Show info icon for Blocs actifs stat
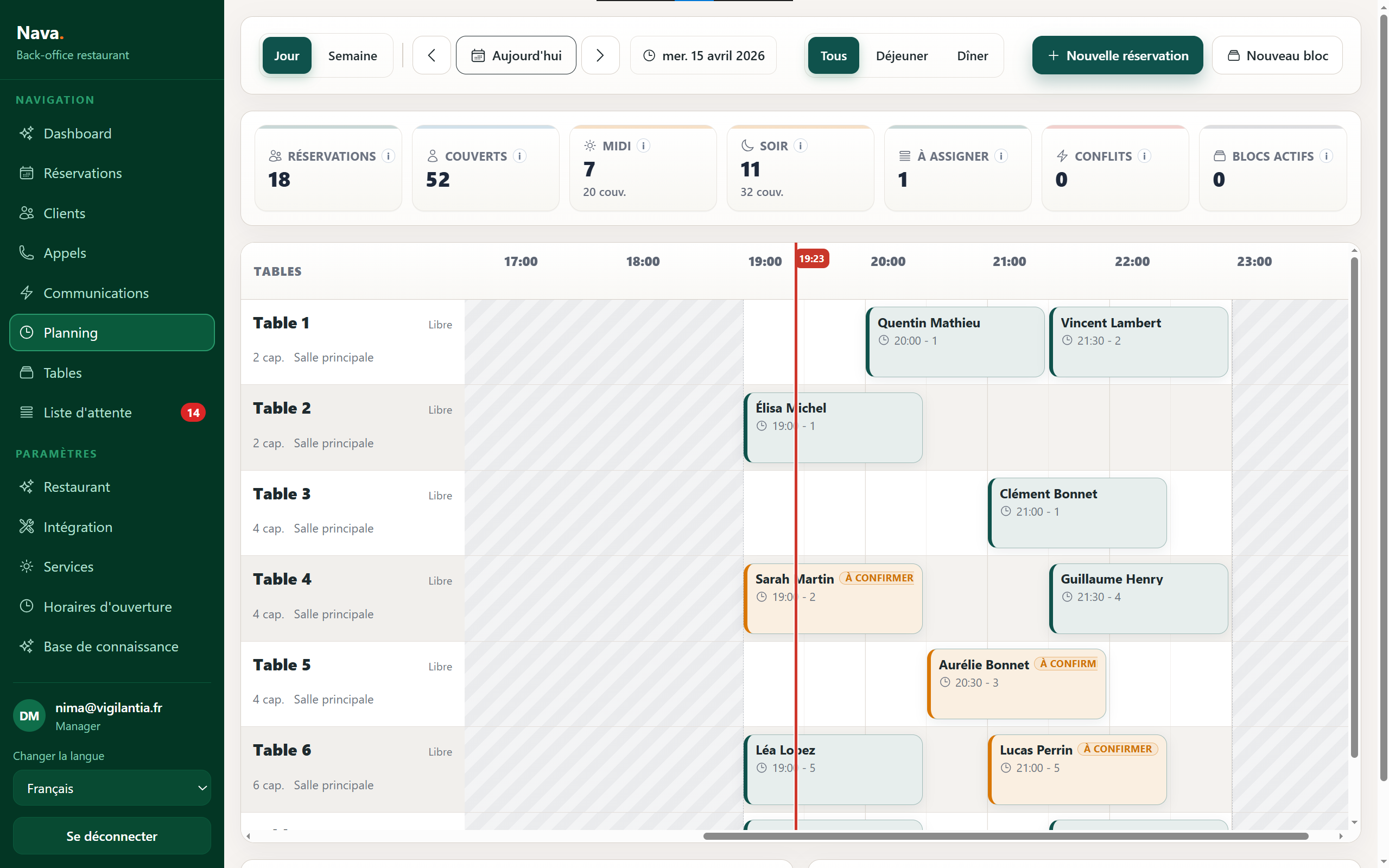1389x868 pixels. [x=1326, y=156]
